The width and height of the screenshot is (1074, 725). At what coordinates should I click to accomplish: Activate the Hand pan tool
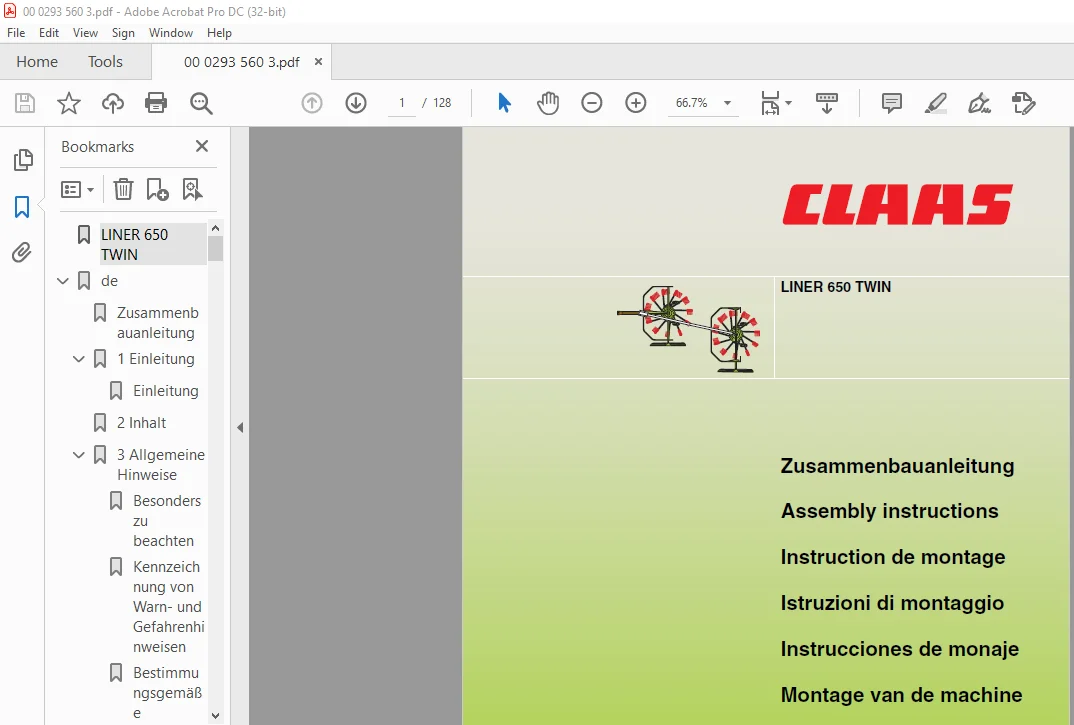point(548,103)
